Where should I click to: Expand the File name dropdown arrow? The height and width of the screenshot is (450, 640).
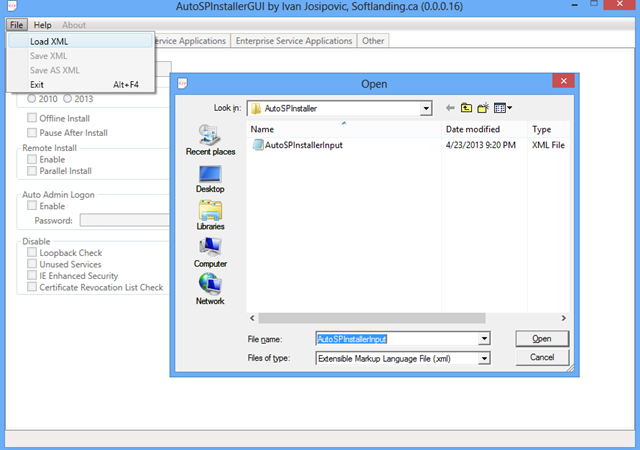coord(484,339)
